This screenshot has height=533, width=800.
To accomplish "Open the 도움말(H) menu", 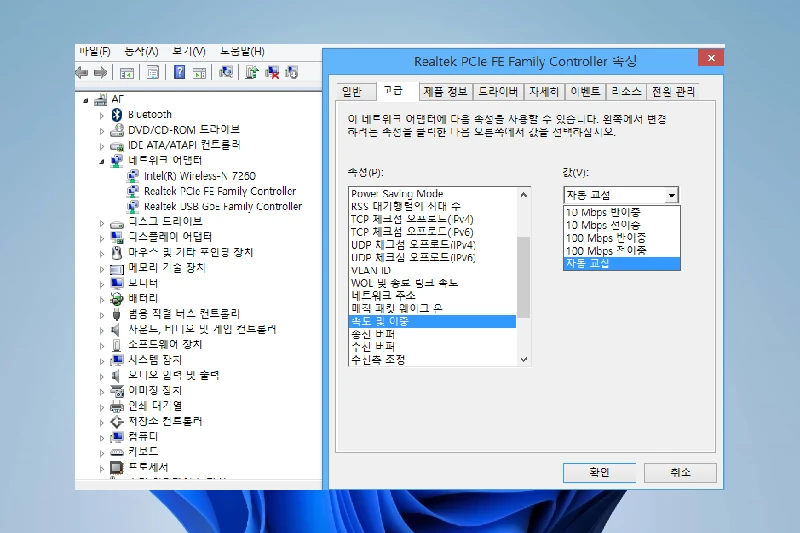I will (x=242, y=51).
